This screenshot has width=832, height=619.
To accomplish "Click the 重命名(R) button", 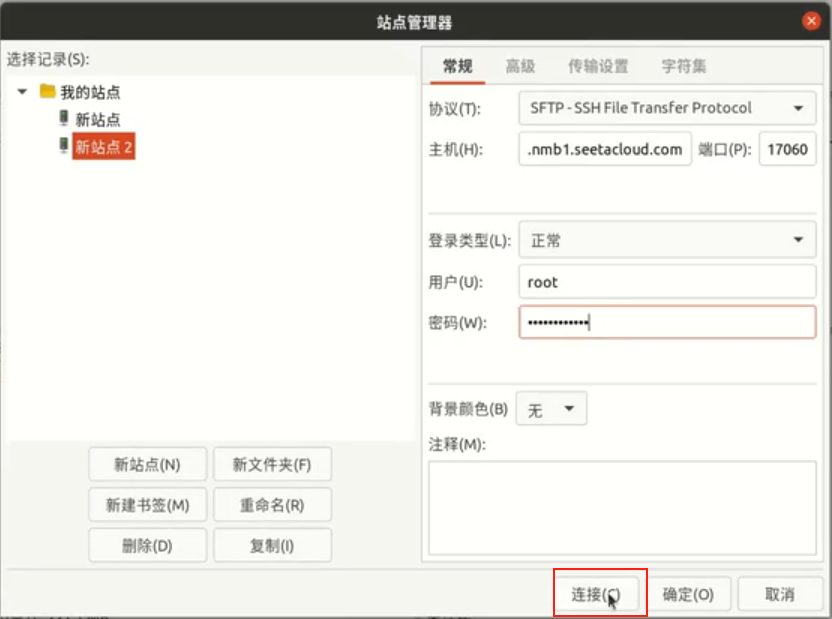I will 272,505.
